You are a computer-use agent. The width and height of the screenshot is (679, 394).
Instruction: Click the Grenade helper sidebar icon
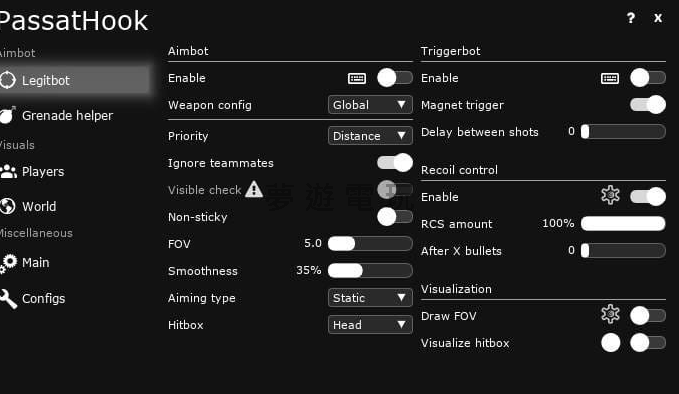pyautogui.click(x=8, y=115)
